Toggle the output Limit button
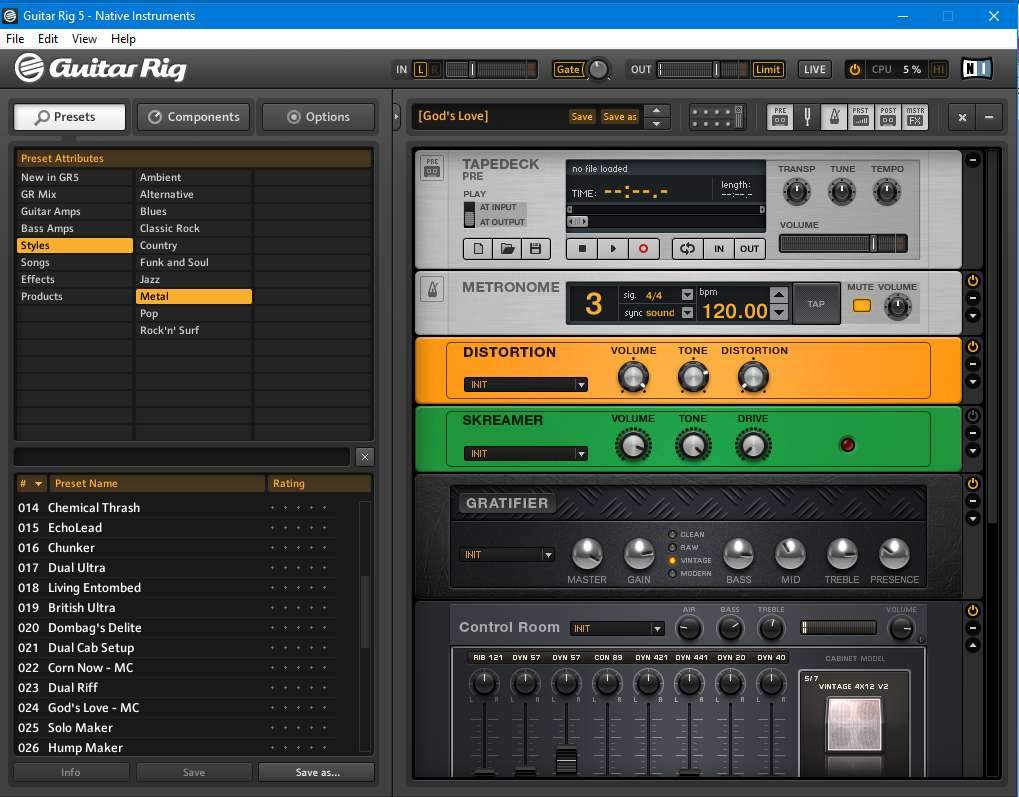The height and width of the screenshot is (797, 1019). coord(768,69)
